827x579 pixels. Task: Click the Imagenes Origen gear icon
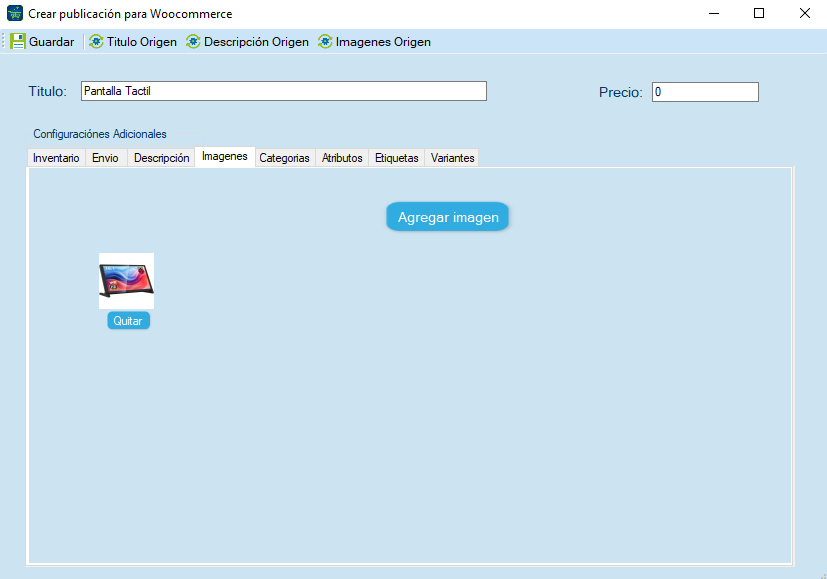(x=325, y=42)
